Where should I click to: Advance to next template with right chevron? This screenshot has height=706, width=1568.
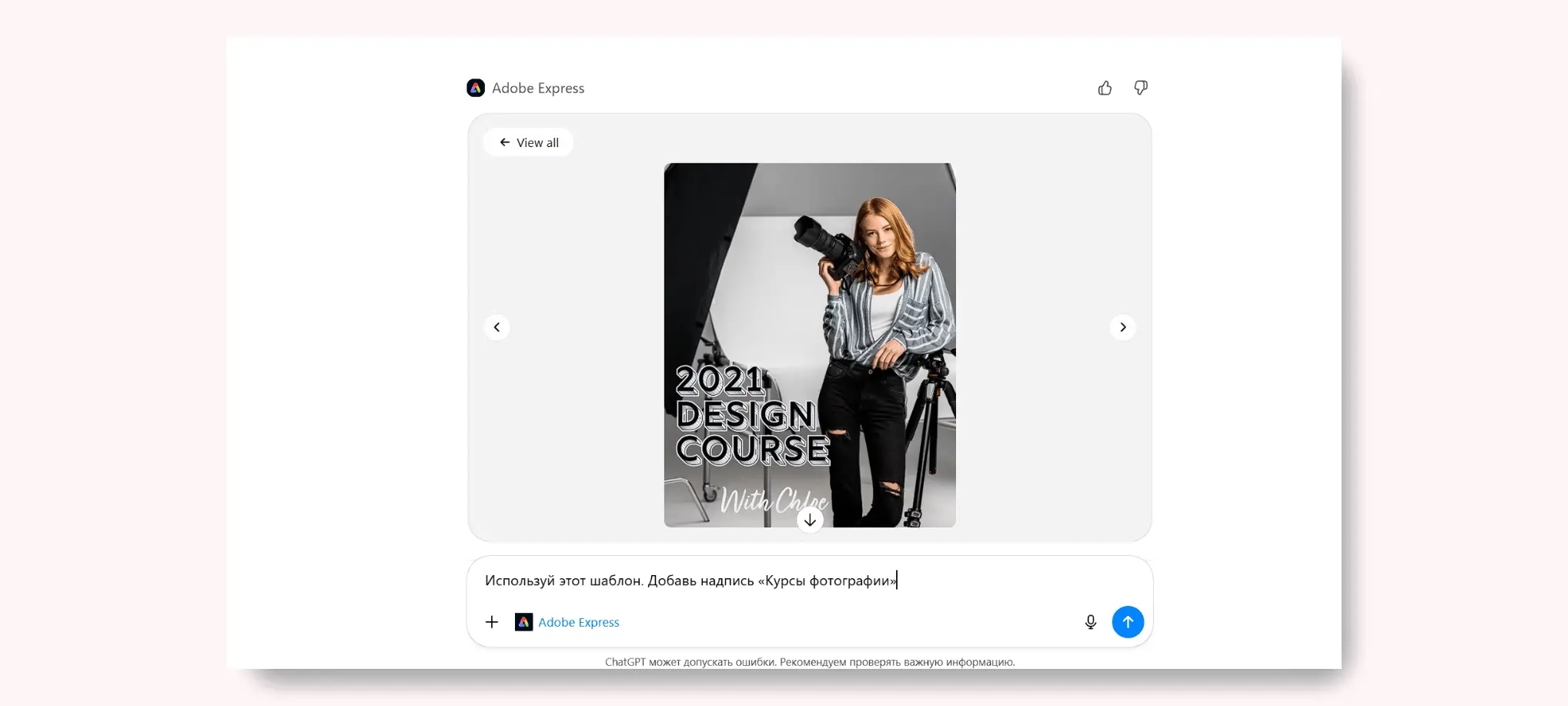[x=1122, y=327]
